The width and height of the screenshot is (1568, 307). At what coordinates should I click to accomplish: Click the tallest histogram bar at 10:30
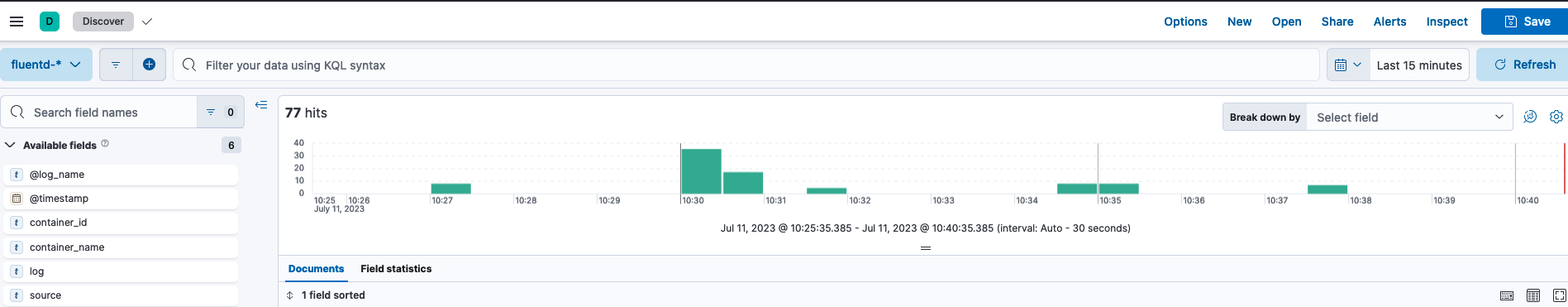701,171
